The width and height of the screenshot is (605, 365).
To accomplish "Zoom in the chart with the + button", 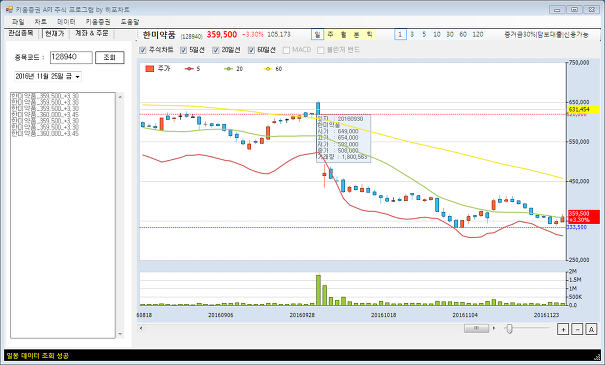I will coord(563,329).
